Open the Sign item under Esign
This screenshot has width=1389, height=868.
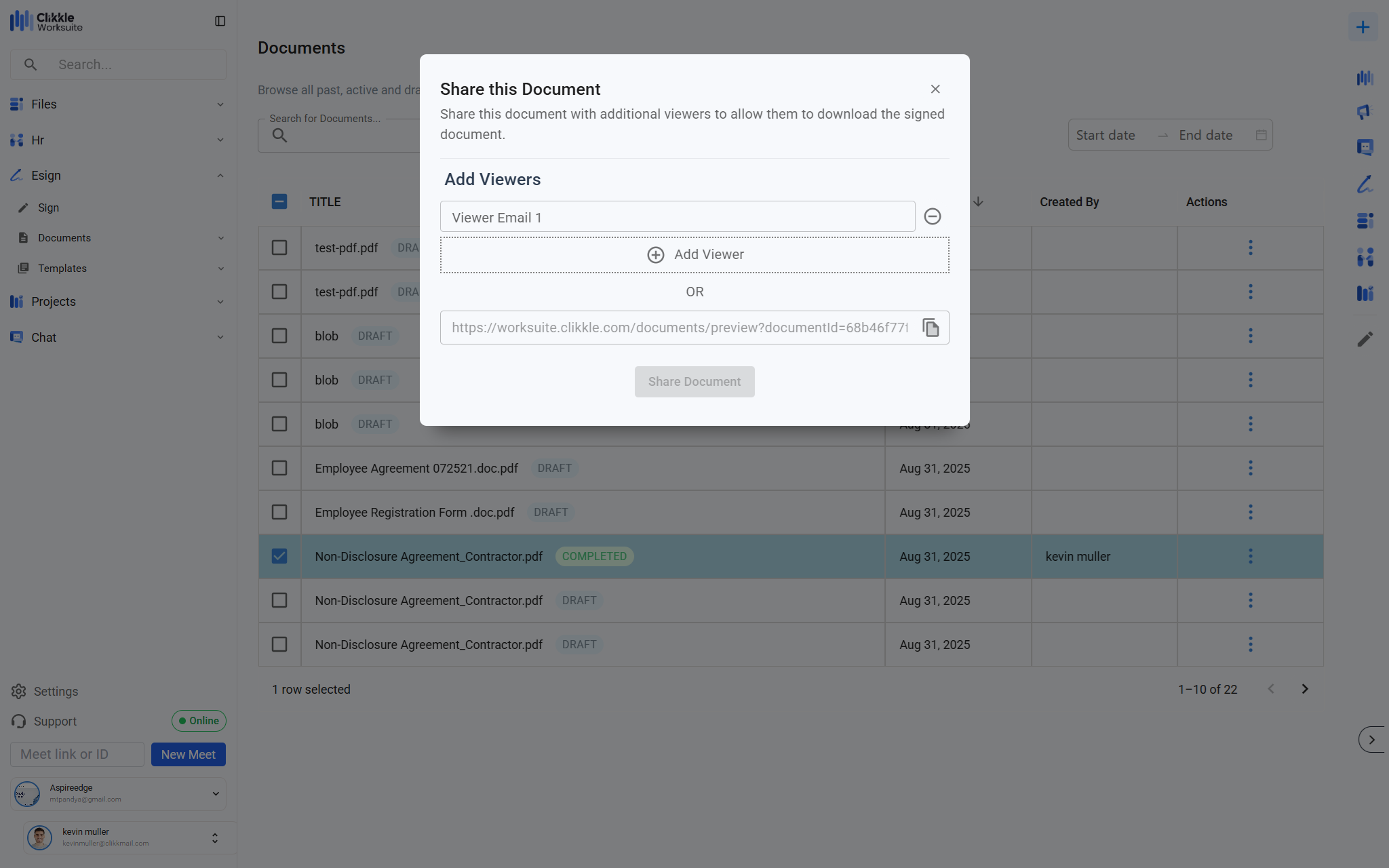(48, 208)
